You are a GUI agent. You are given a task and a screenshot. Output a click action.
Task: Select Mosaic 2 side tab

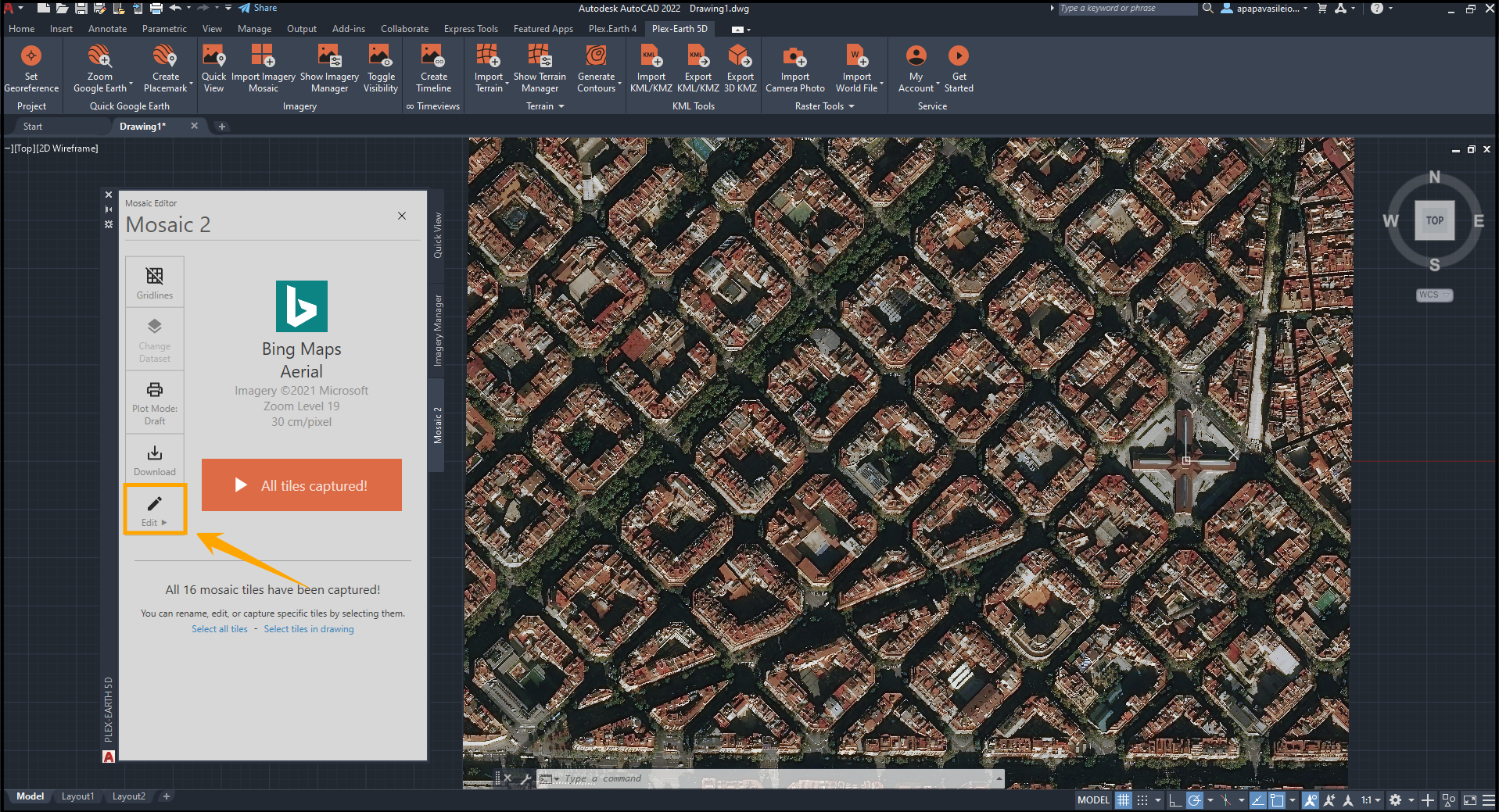click(x=437, y=425)
